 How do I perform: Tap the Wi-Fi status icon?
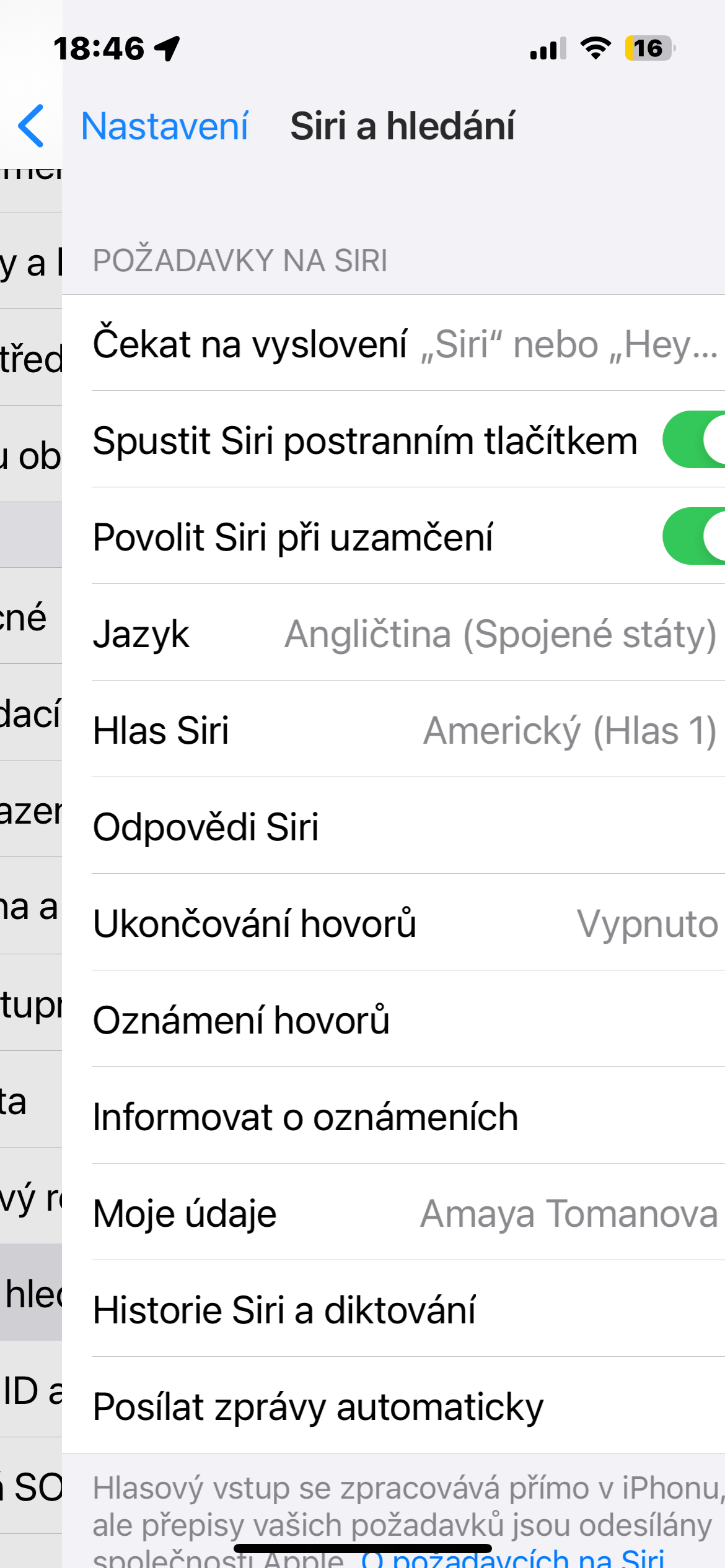pos(595,48)
